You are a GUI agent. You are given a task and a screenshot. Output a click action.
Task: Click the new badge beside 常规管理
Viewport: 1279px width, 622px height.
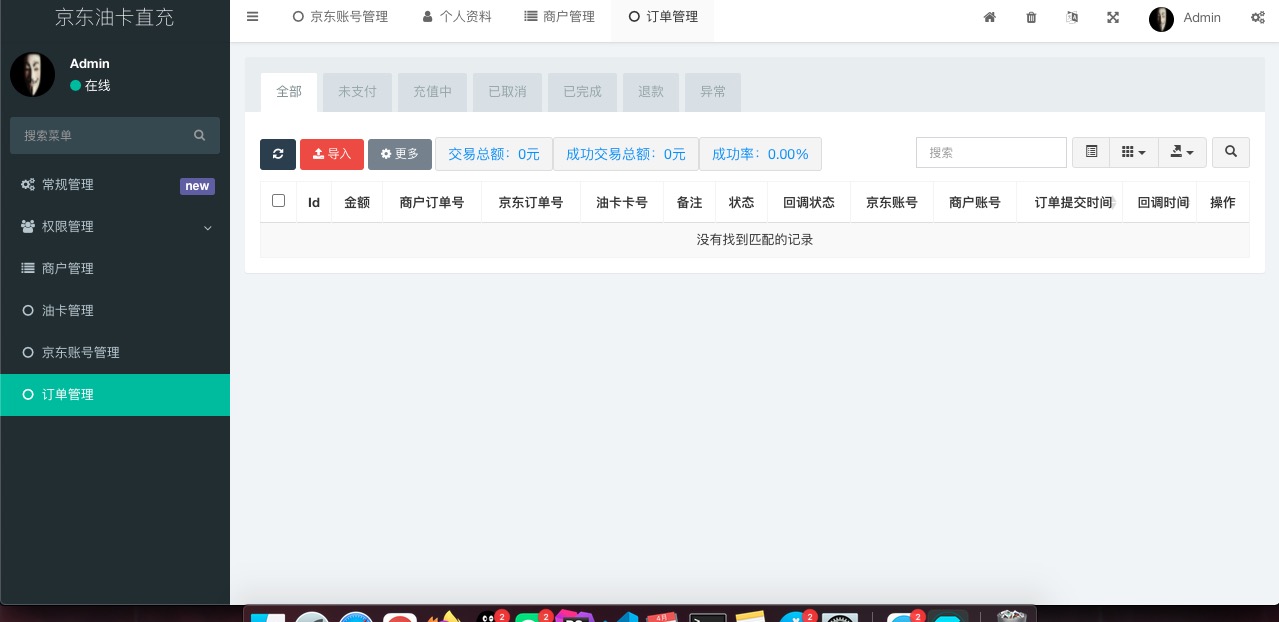pyautogui.click(x=197, y=186)
